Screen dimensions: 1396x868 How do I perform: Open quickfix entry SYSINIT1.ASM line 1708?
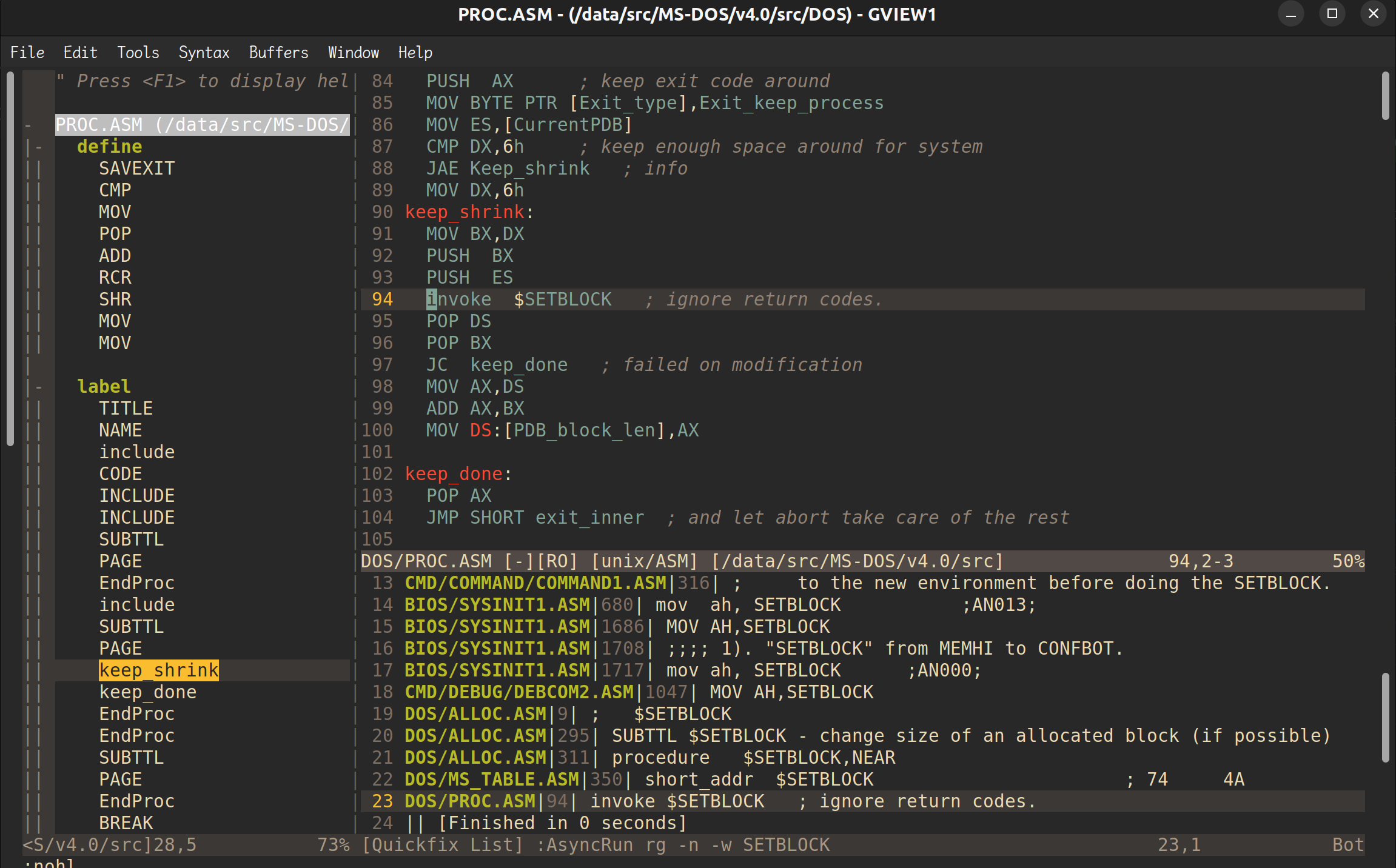coord(862,649)
